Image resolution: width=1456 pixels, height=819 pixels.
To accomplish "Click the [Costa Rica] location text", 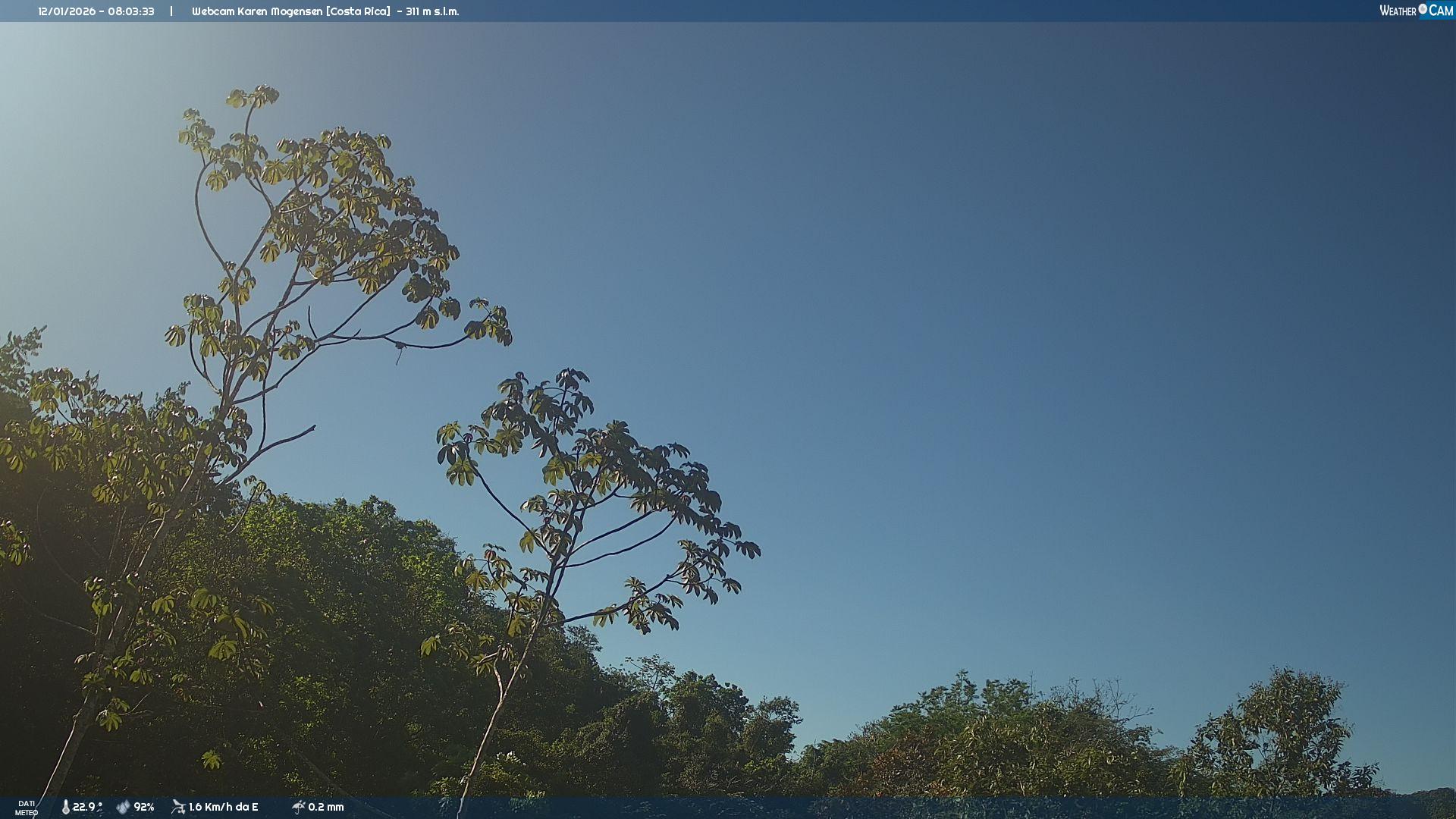I will pyautogui.click(x=358, y=11).
